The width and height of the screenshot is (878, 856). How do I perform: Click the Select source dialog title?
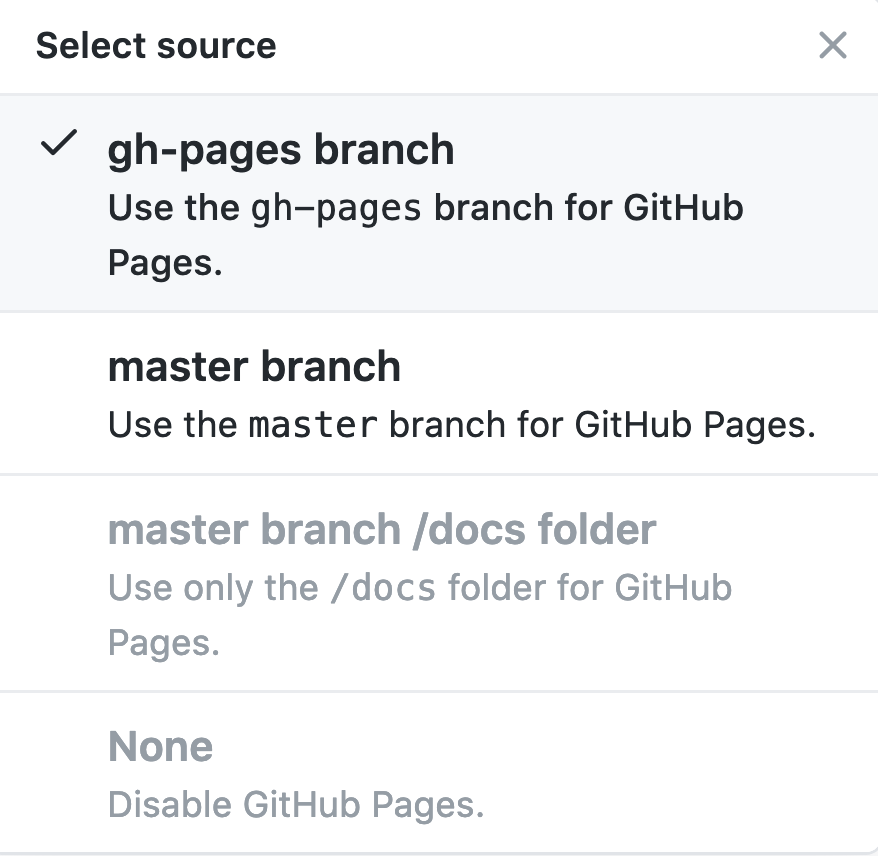155,46
